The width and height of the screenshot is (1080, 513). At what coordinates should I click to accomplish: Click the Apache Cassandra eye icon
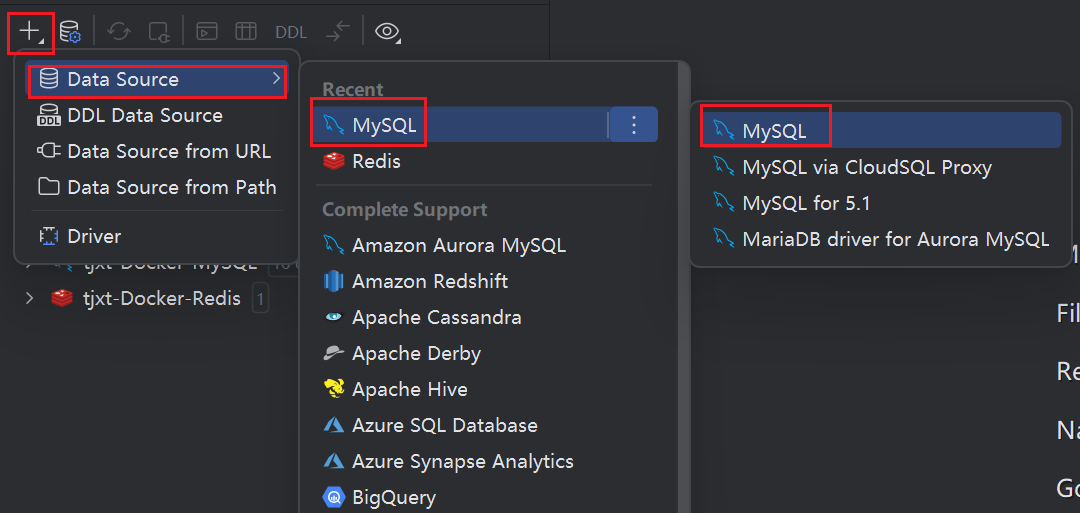coord(333,317)
